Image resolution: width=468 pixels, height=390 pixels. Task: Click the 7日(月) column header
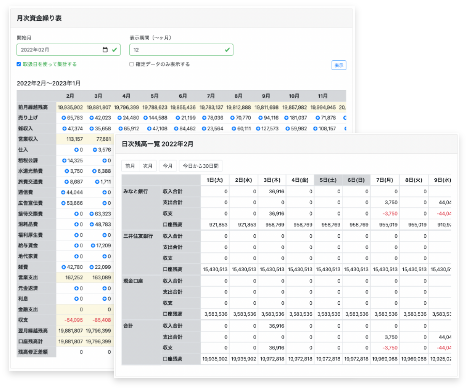[x=385, y=180]
